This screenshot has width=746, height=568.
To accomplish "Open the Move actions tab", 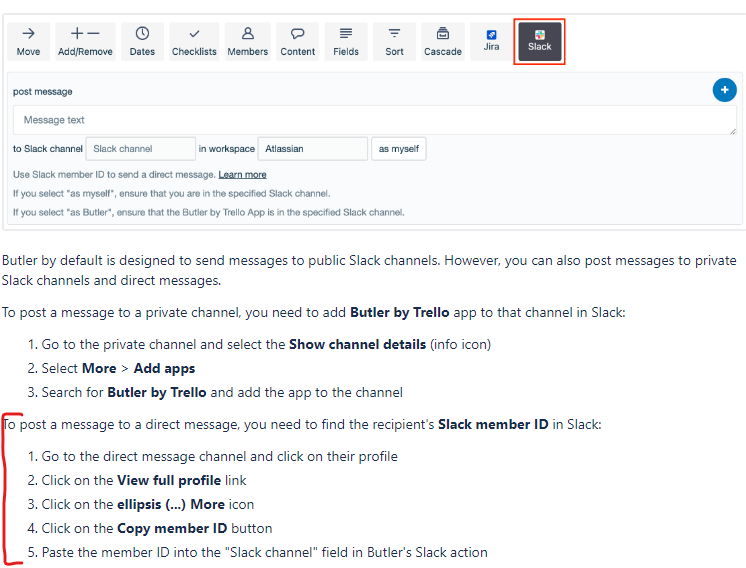I will tap(29, 41).
